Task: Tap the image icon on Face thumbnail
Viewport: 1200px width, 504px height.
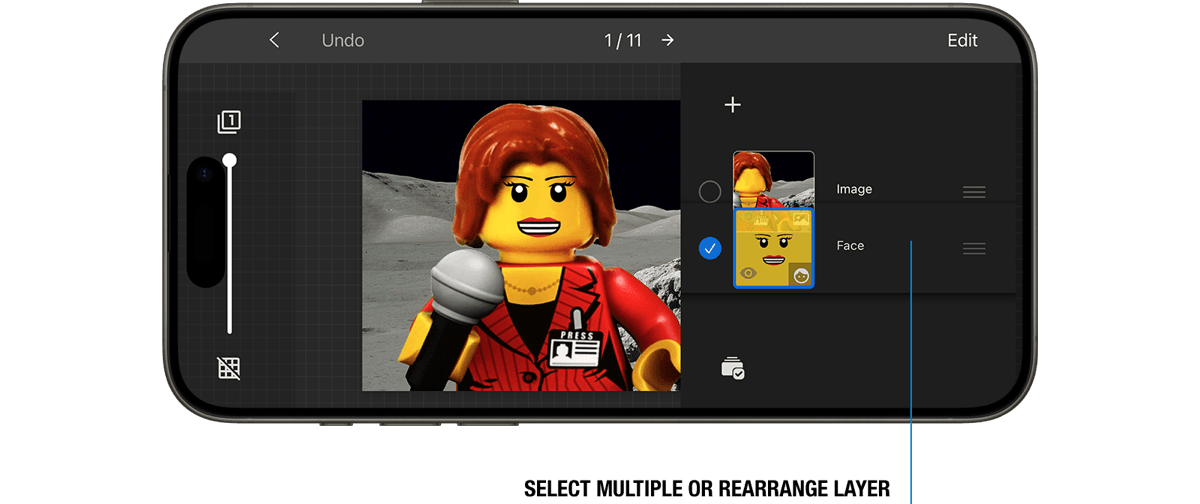Action: click(x=800, y=217)
